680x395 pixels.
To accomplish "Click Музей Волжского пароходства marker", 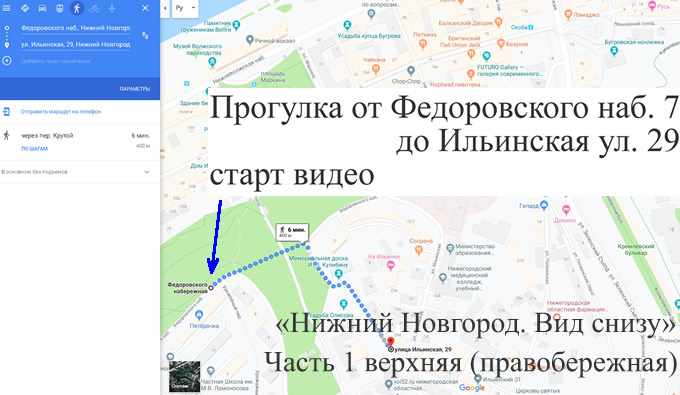I will pyautogui.click(x=212, y=62).
